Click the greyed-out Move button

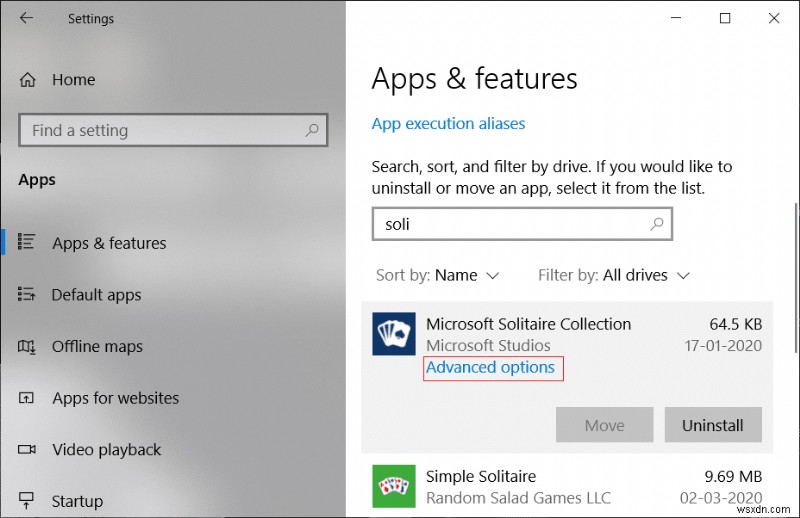604,425
